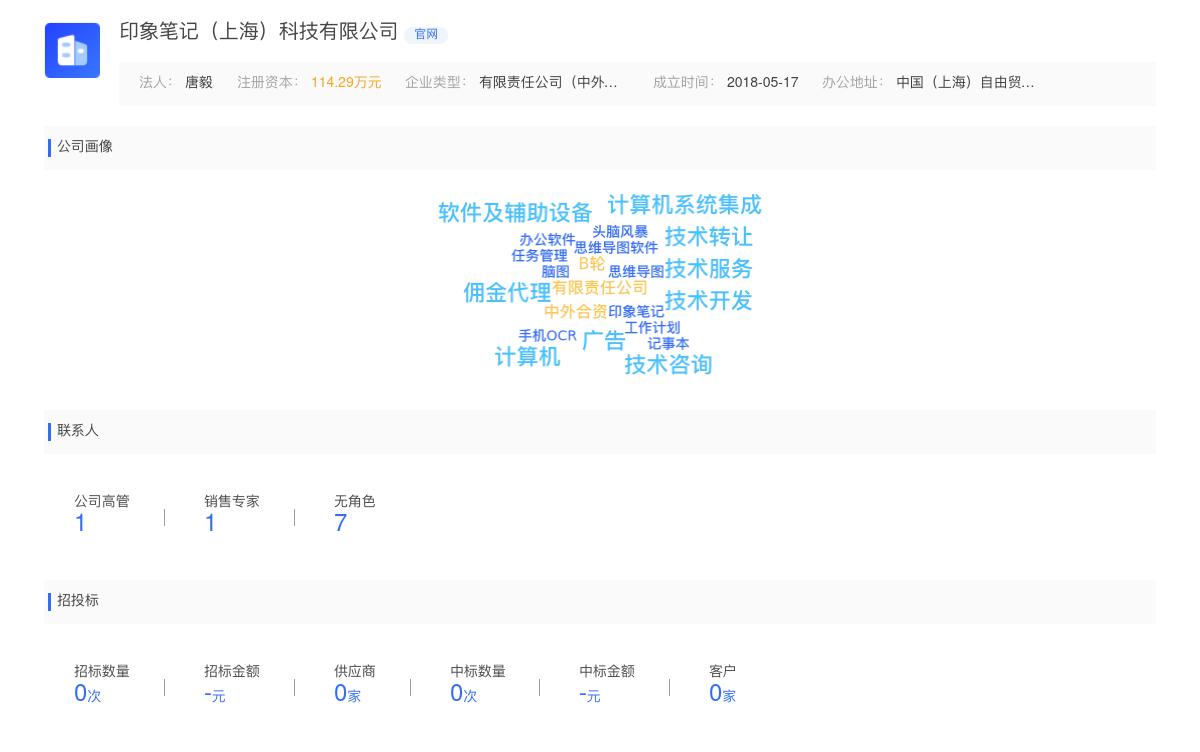Click founding date 2018-05-17

[762, 82]
